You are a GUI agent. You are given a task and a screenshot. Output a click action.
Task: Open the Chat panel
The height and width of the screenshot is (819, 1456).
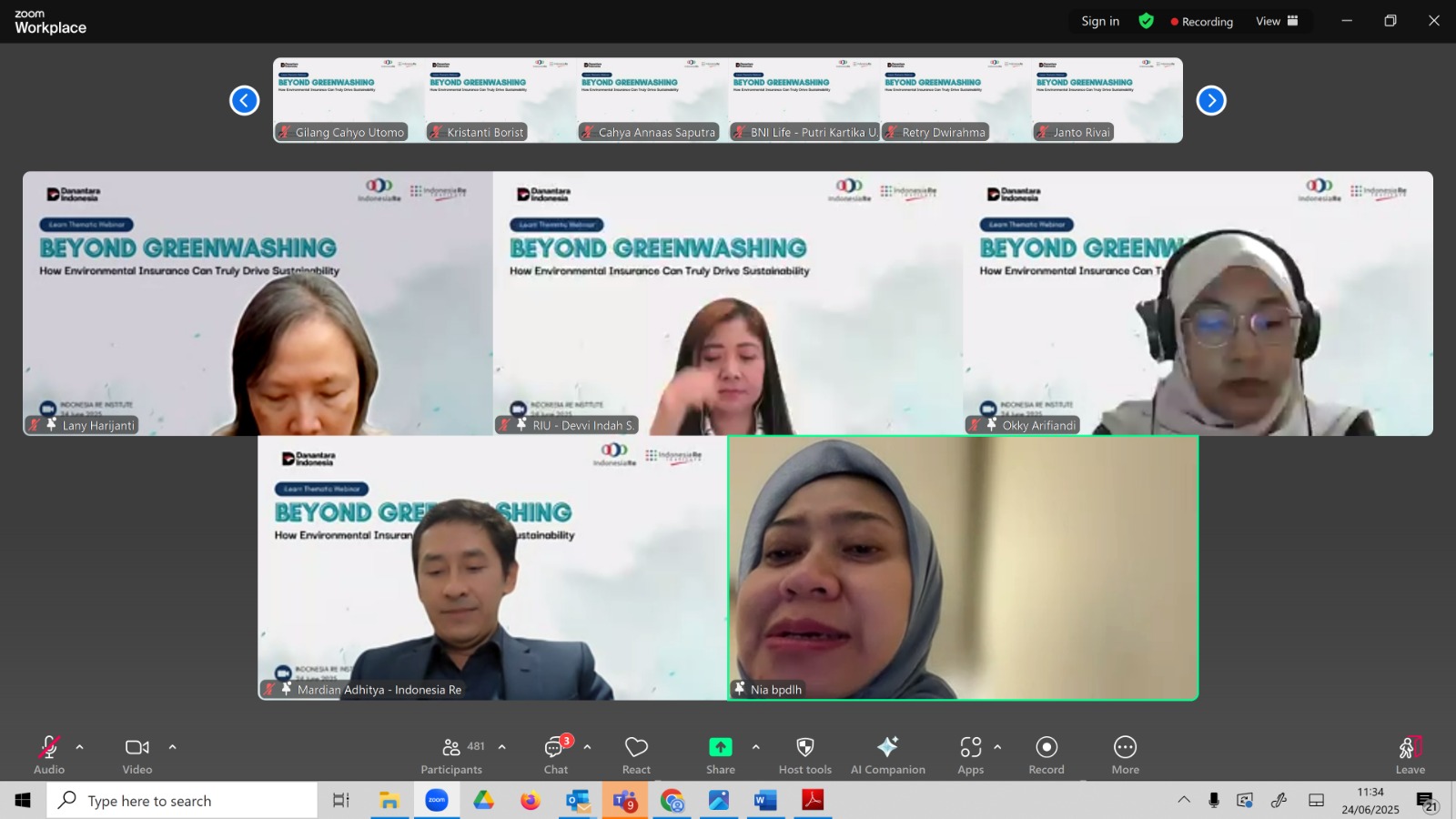556,755
